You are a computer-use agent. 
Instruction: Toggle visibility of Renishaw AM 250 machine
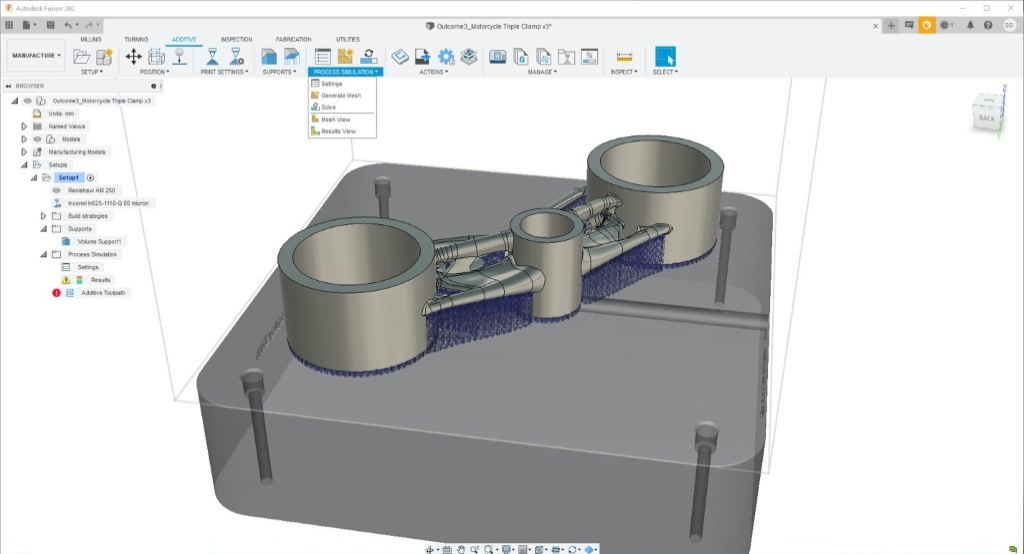coord(58,190)
